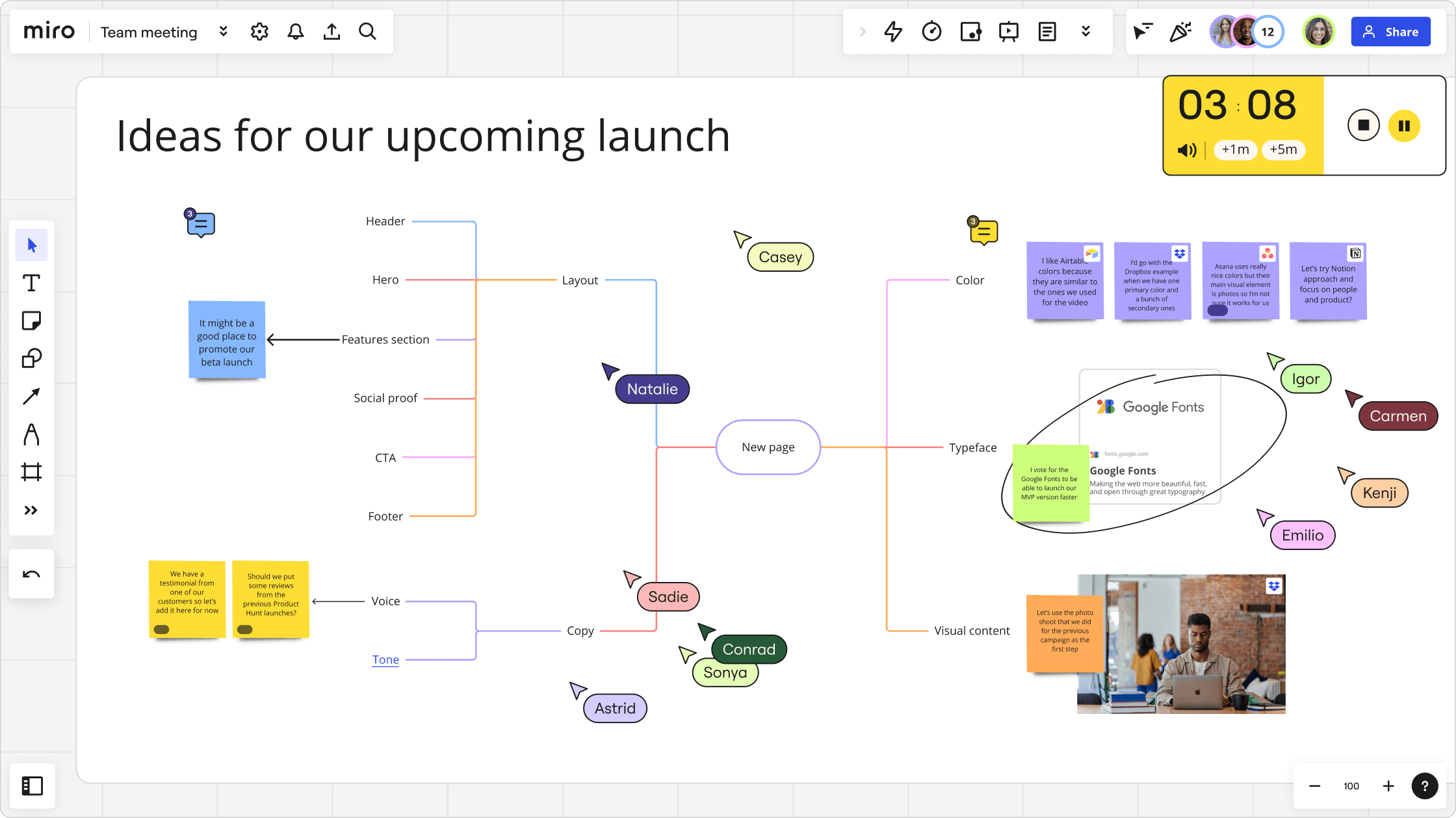This screenshot has height=818, width=1456.
Task: Add 1 minute to the timer
Action: [x=1235, y=149]
